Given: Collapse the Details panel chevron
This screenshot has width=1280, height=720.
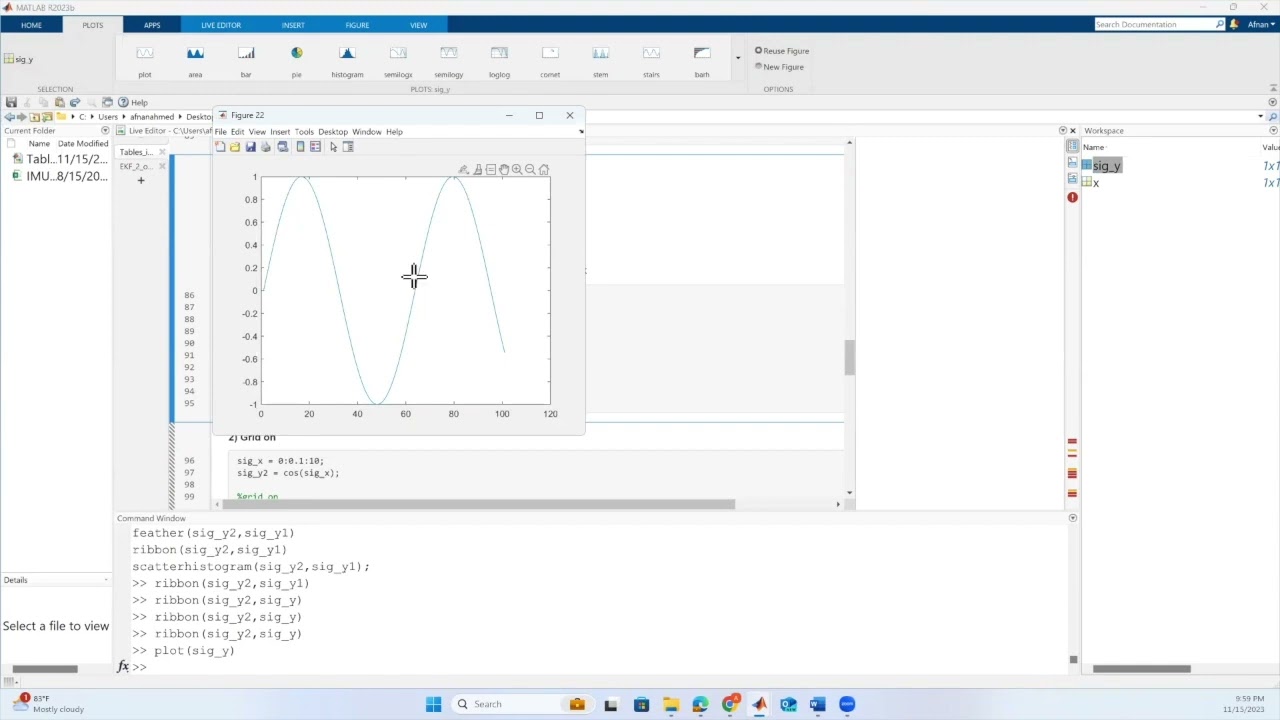Looking at the screenshot, I should tap(106, 580).
